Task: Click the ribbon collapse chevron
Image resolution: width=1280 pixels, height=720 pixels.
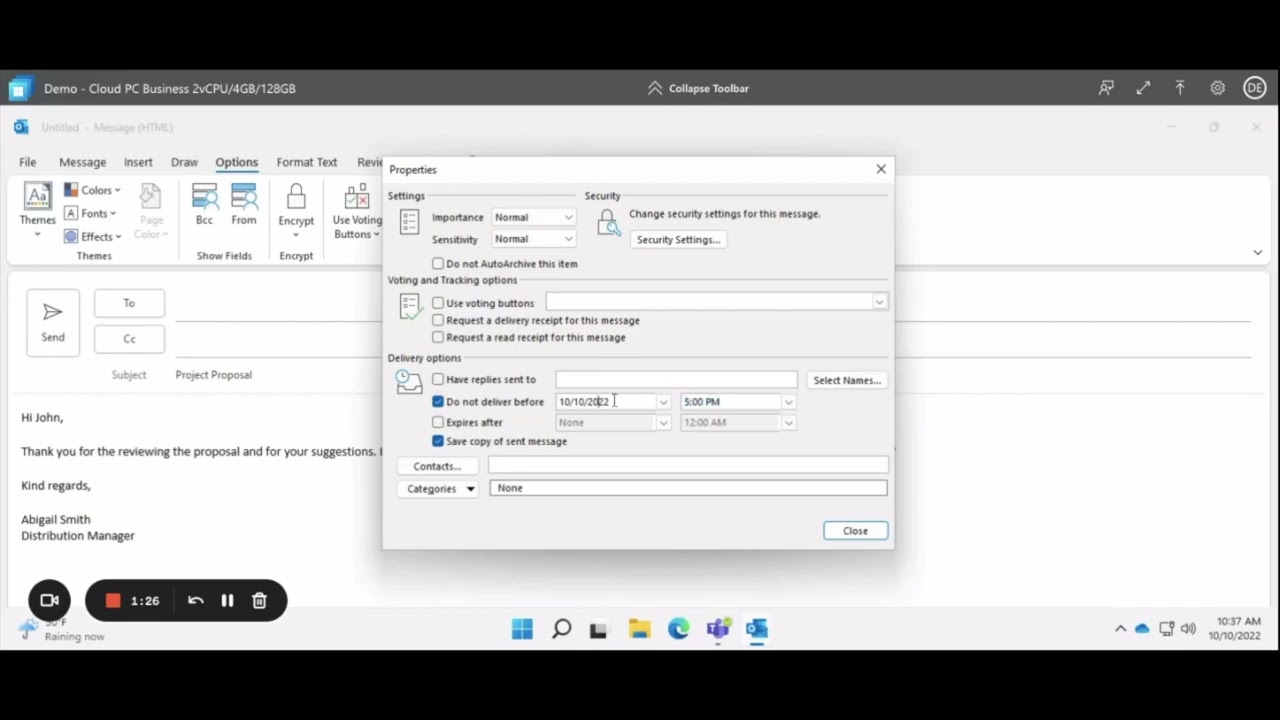Action: (1257, 252)
